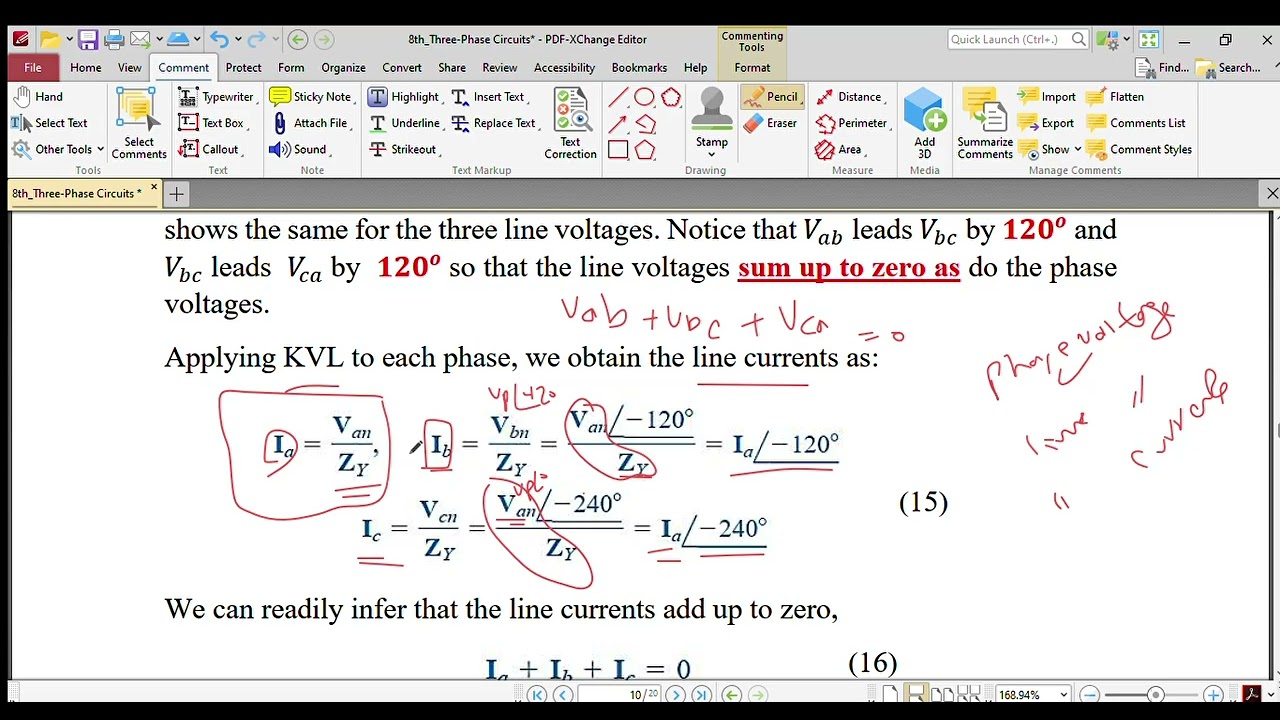This screenshot has height=720, width=1280.
Task: Click Export comments
Action: [1046, 123]
